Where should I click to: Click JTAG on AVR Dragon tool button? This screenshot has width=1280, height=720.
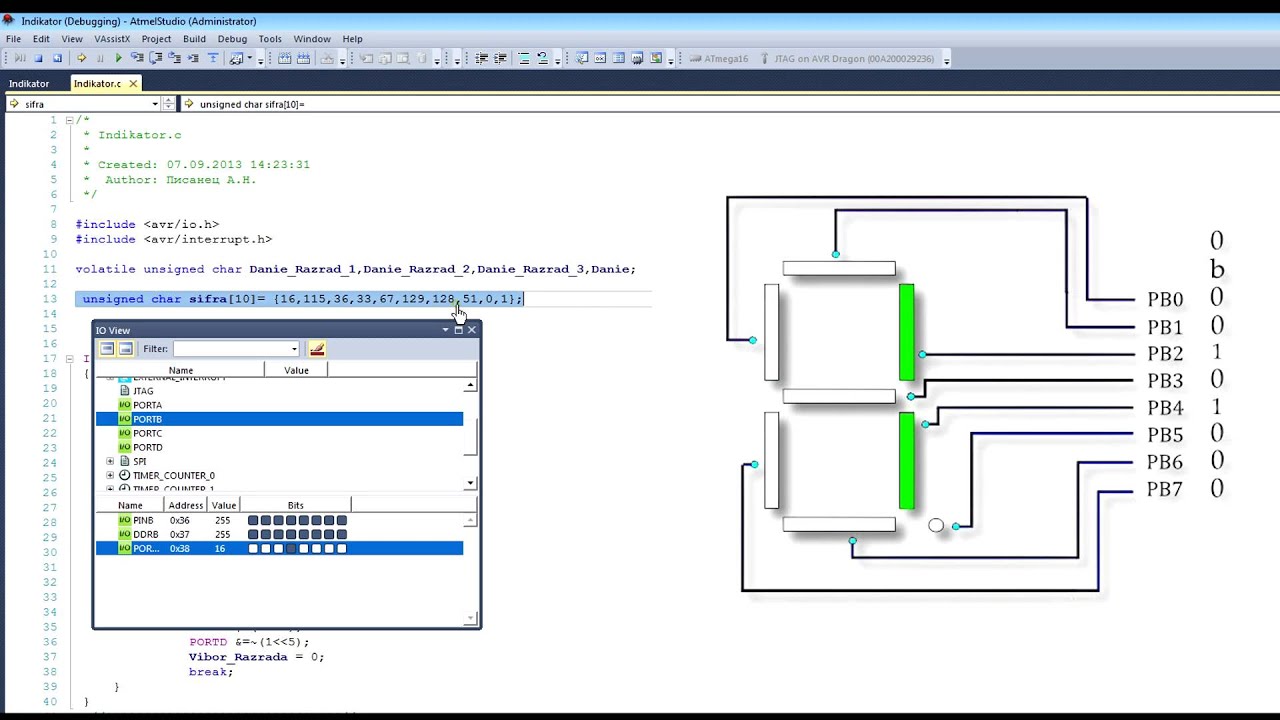pyautogui.click(x=848, y=58)
